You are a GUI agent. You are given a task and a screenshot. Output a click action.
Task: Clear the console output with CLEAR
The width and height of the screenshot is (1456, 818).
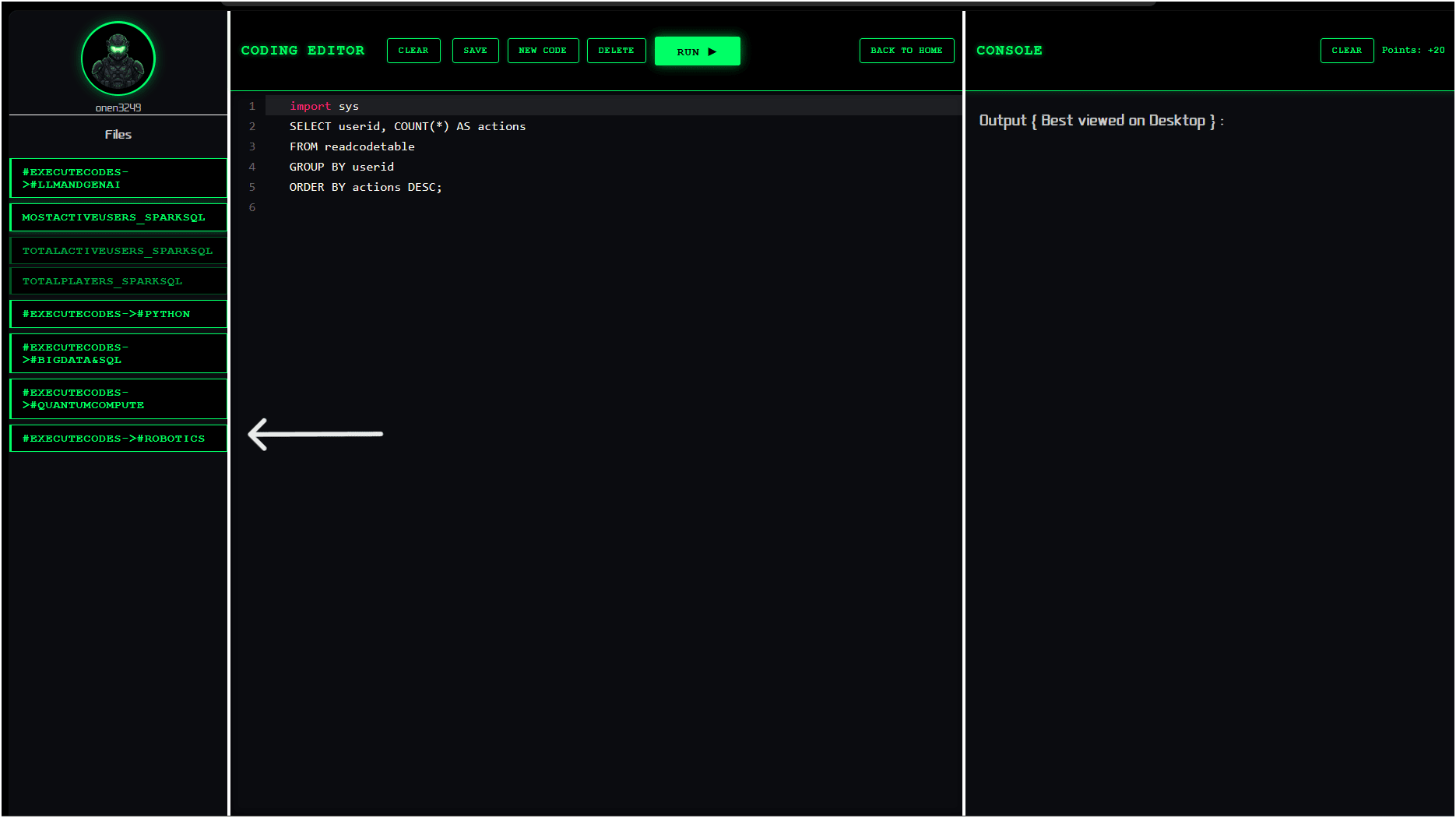point(1346,51)
